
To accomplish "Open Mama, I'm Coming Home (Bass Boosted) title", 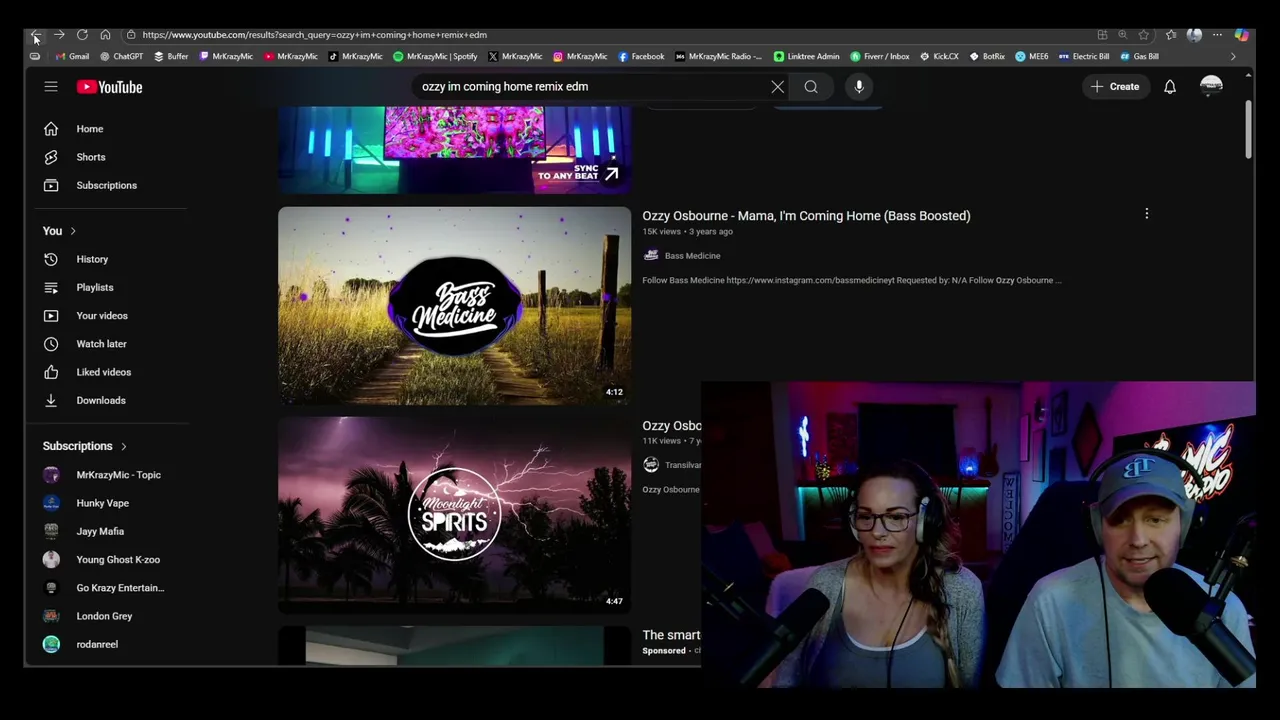I will tap(806, 216).
